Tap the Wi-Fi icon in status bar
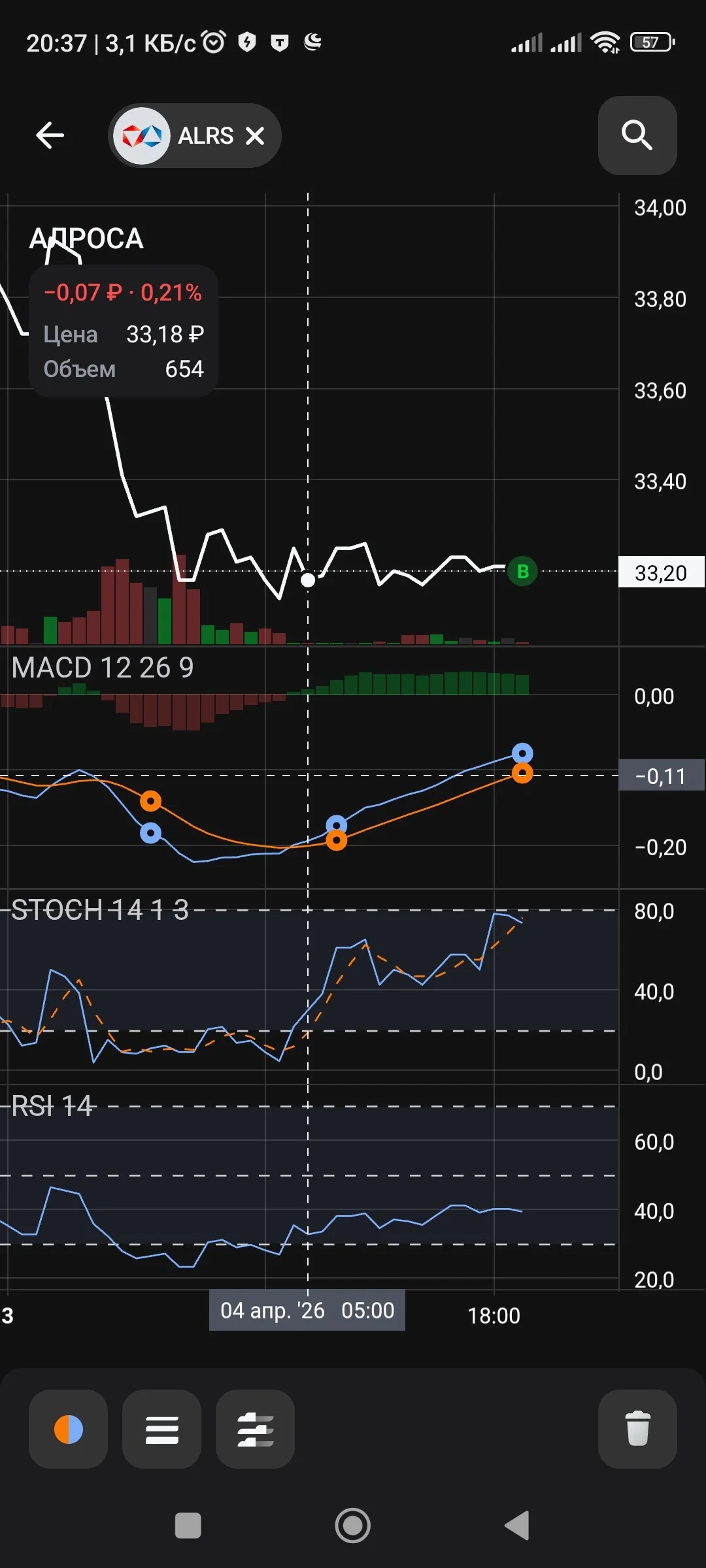Viewport: 706px width, 1568px height. [605, 42]
